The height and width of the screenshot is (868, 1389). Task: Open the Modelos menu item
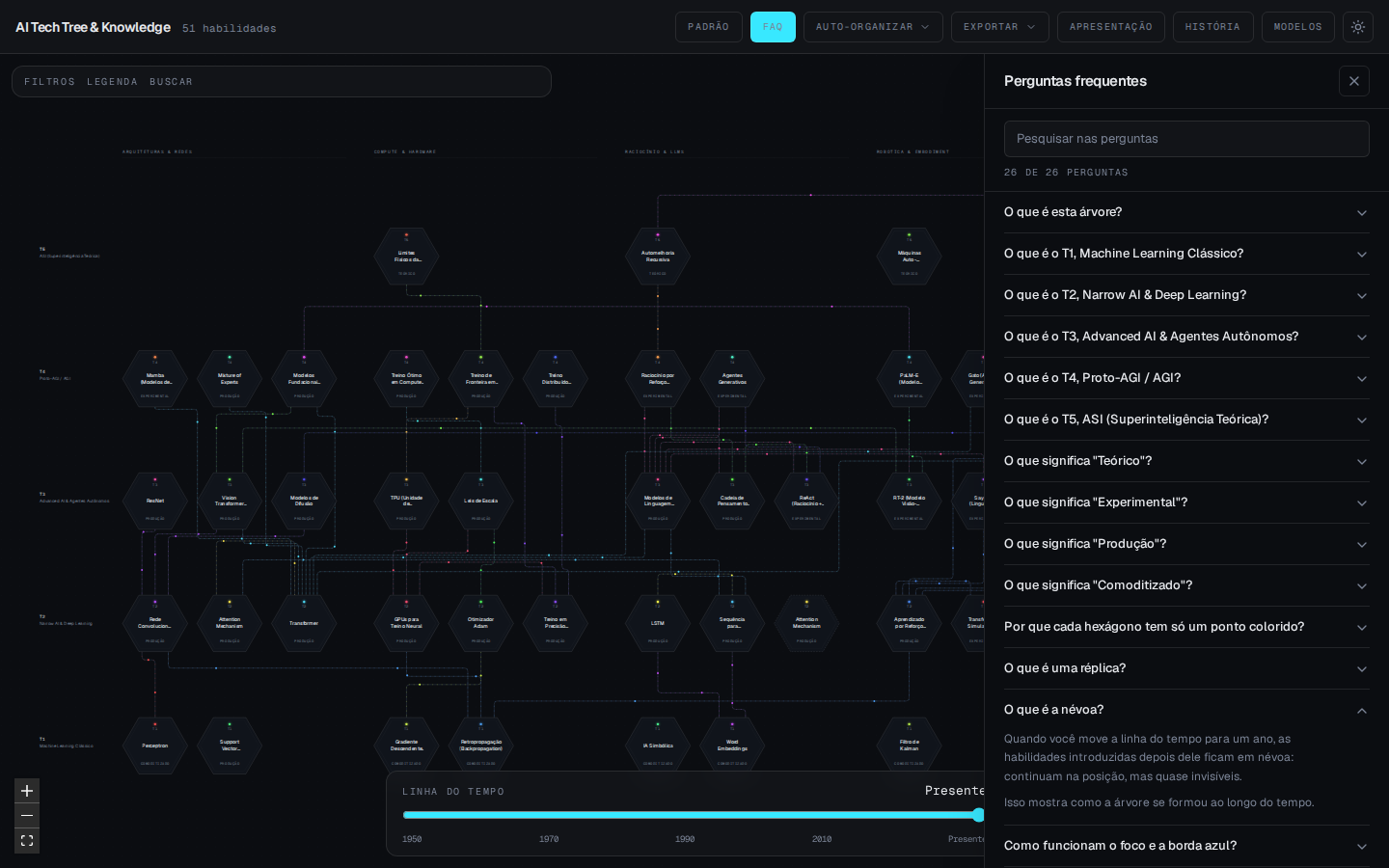pyautogui.click(x=1297, y=27)
